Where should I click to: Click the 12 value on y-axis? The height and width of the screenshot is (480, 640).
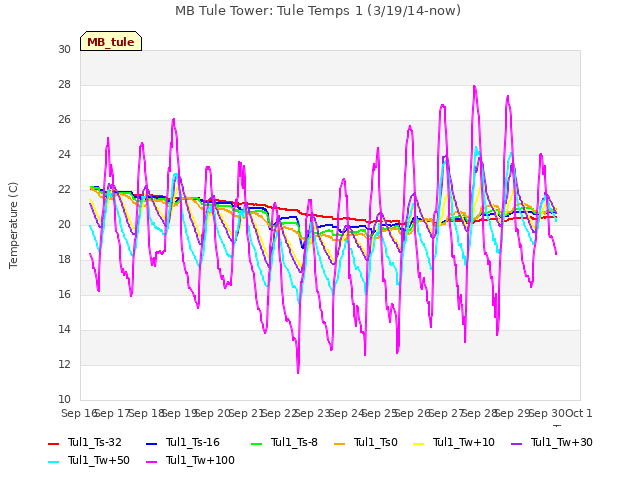[x=64, y=364]
